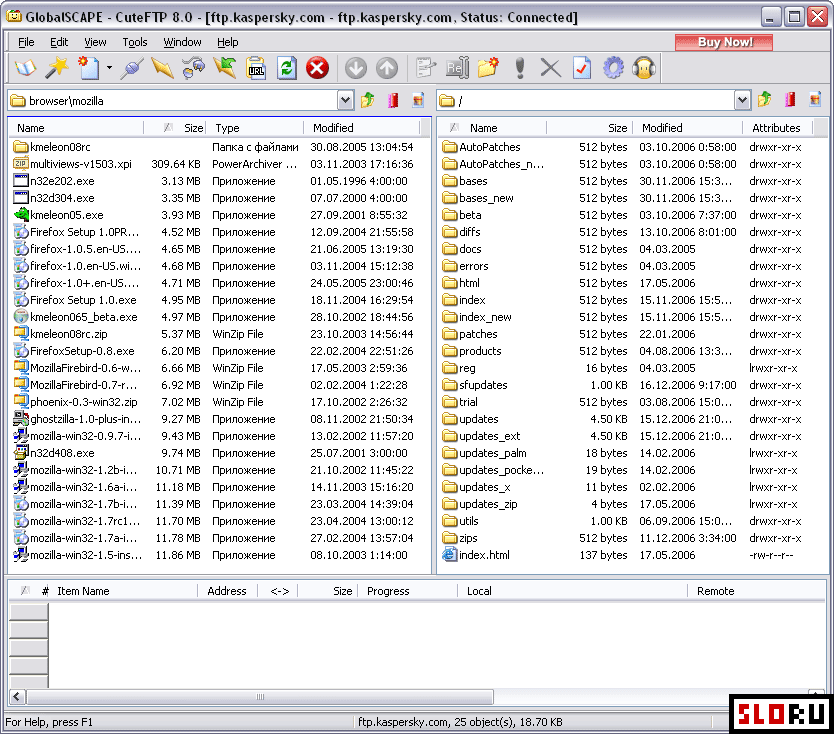Click the Buy Now! button

pos(724,42)
